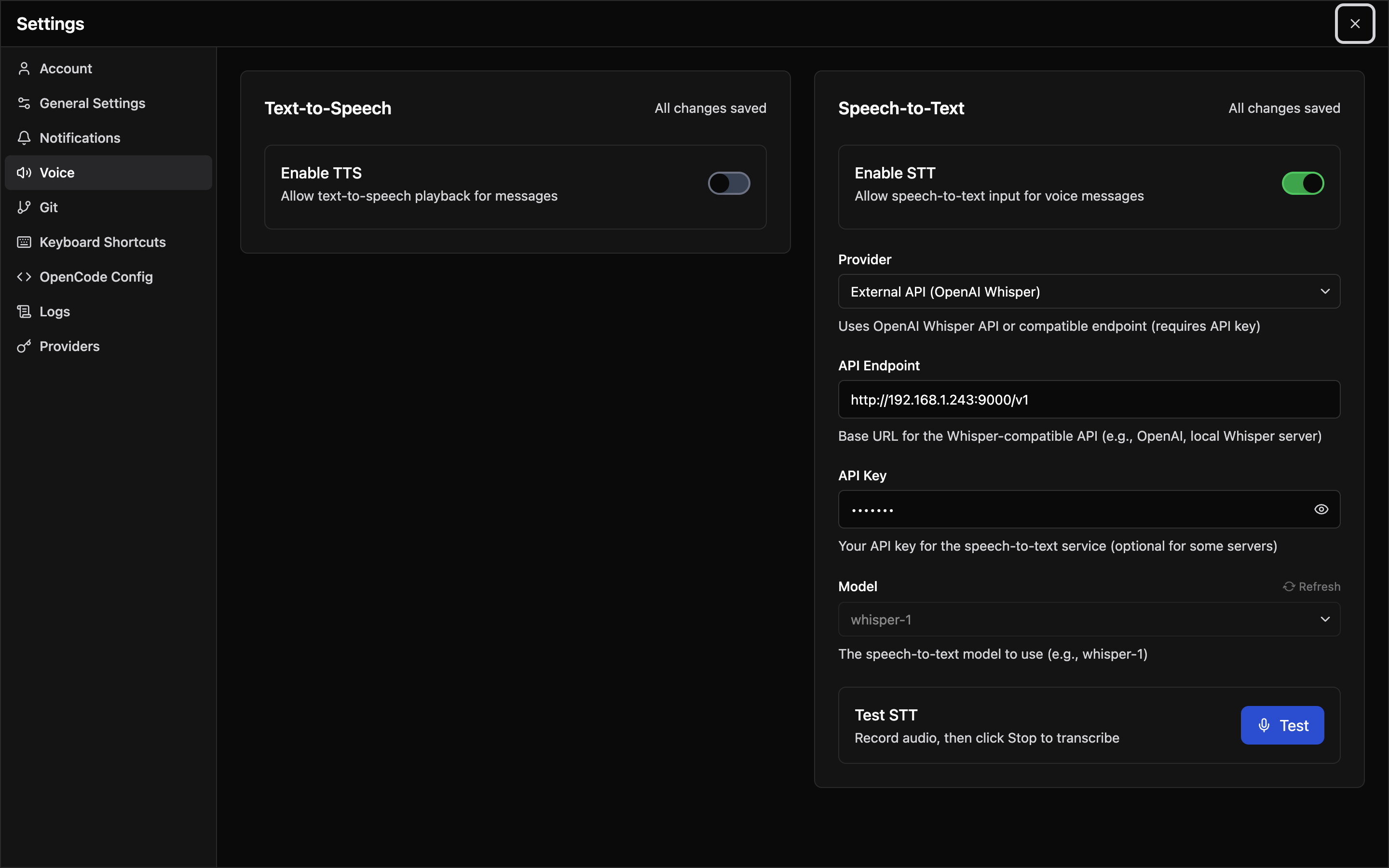The width and height of the screenshot is (1389, 868).
Task: Click the Notifications bell icon
Action: pyautogui.click(x=24, y=138)
